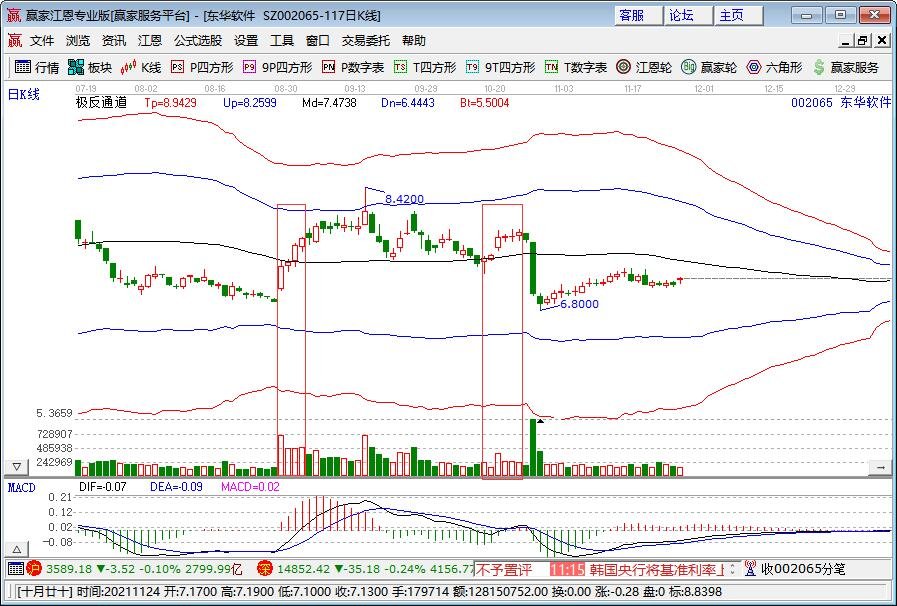This screenshot has height=606, width=897.
Task: Click the app icon in the title bar
Action: pyautogui.click(x=13, y=15)
